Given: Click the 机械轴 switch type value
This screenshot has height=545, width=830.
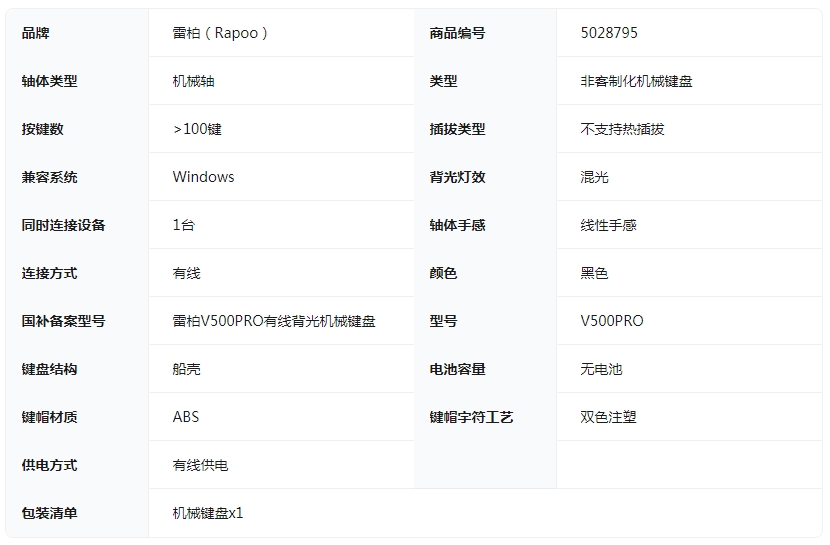Looking at the screenshot, I should [193, 81].
